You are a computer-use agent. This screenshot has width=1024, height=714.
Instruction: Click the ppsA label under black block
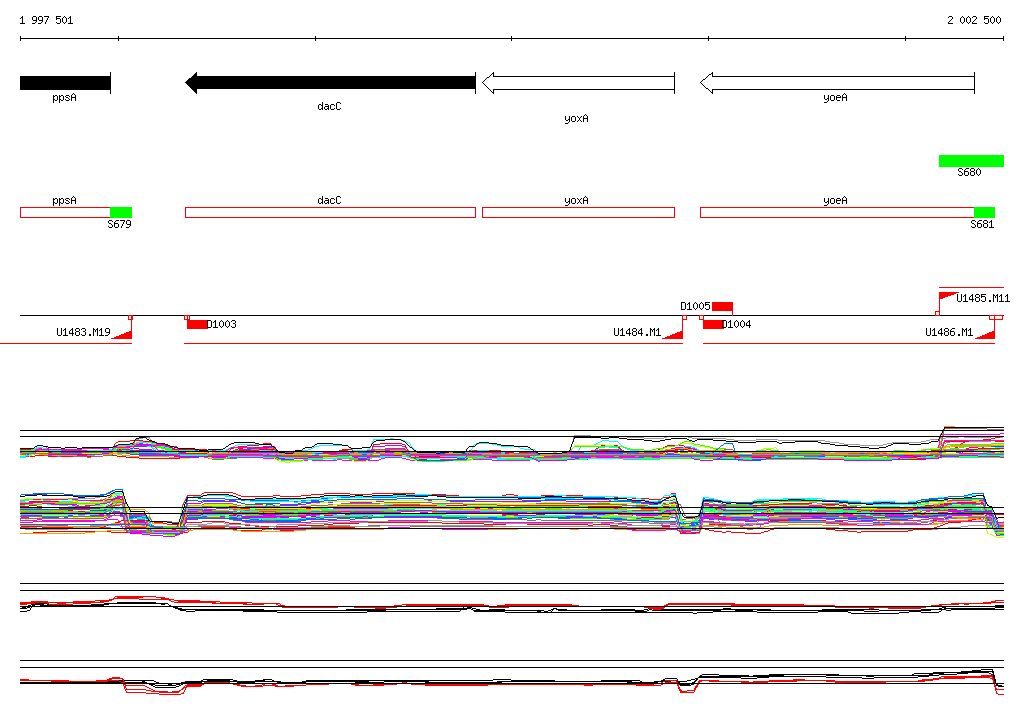64,97
